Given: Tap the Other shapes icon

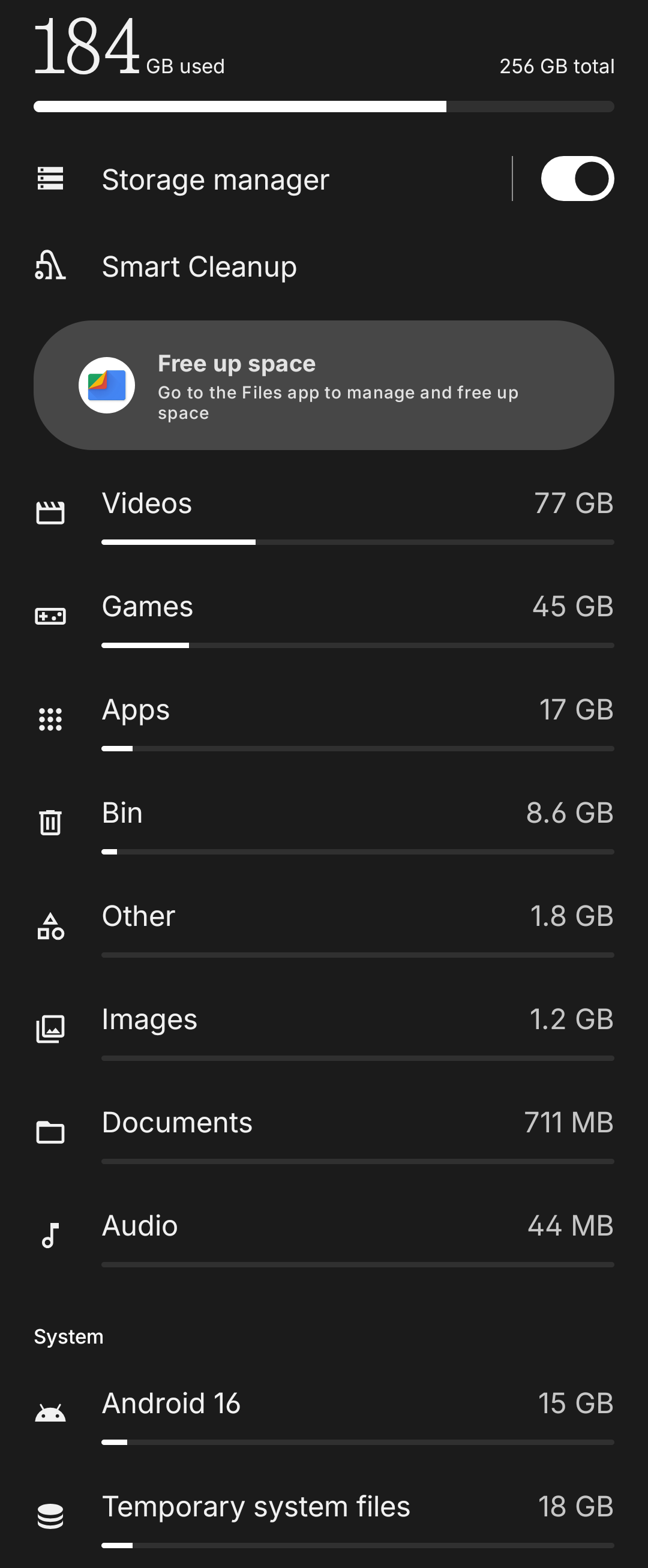Looking at the screenshot, I should coord(50,926).
